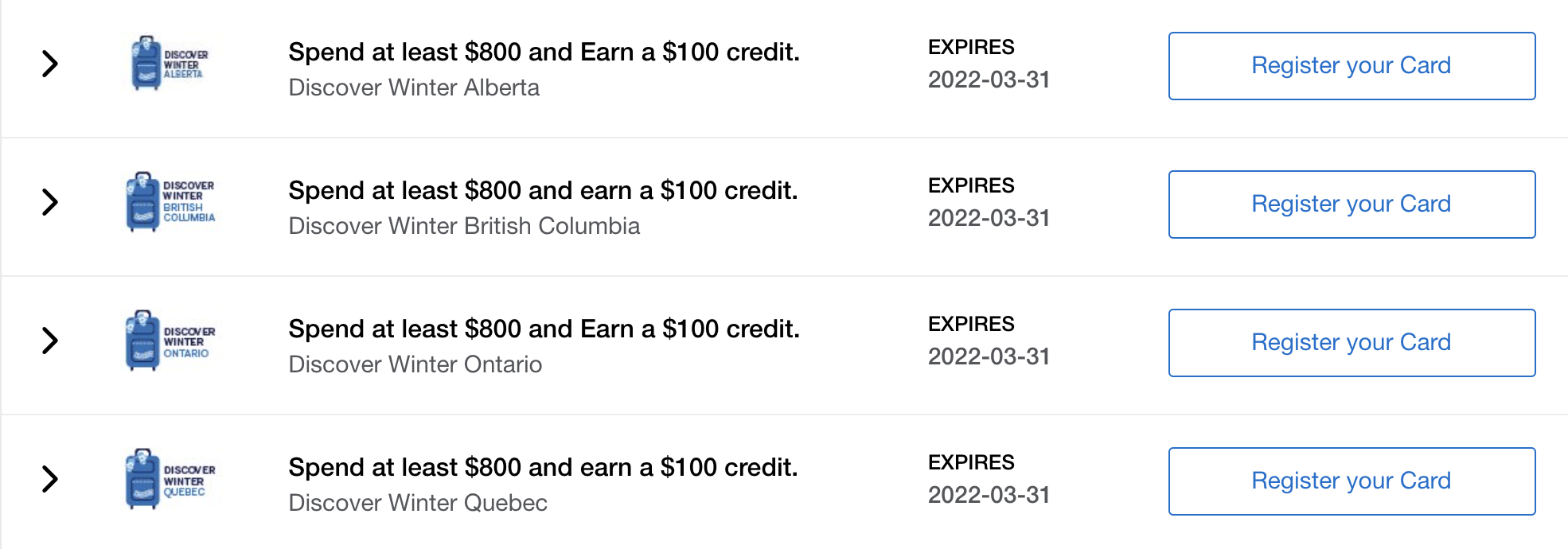Register your Card for the Quebec offer
Screen dimensions: 1568x549
point(1351,481)
